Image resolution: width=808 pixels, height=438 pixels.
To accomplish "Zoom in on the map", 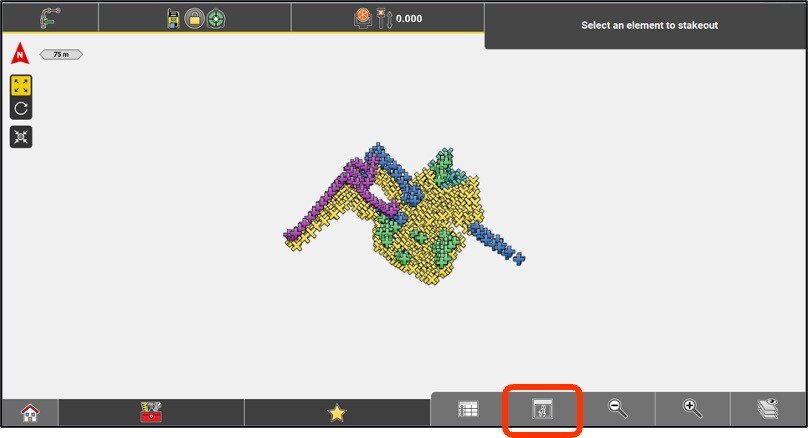I will pos(693,409).
